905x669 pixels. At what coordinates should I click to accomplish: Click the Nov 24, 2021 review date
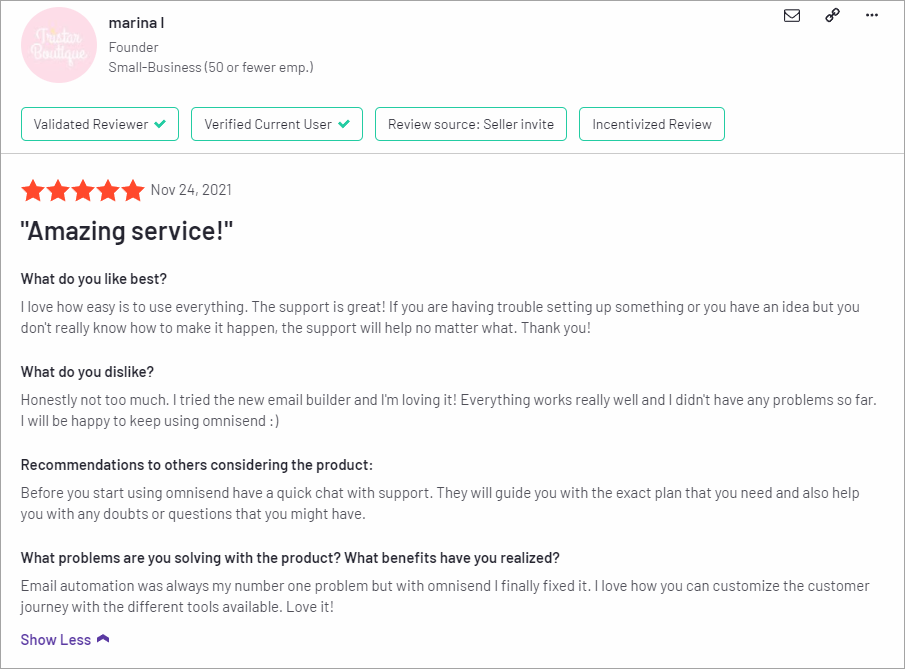[191, 190]
